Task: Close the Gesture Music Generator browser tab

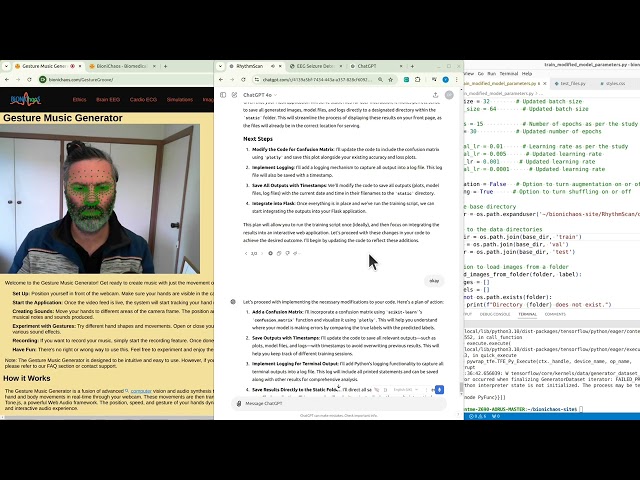Action: pos(80,66)
